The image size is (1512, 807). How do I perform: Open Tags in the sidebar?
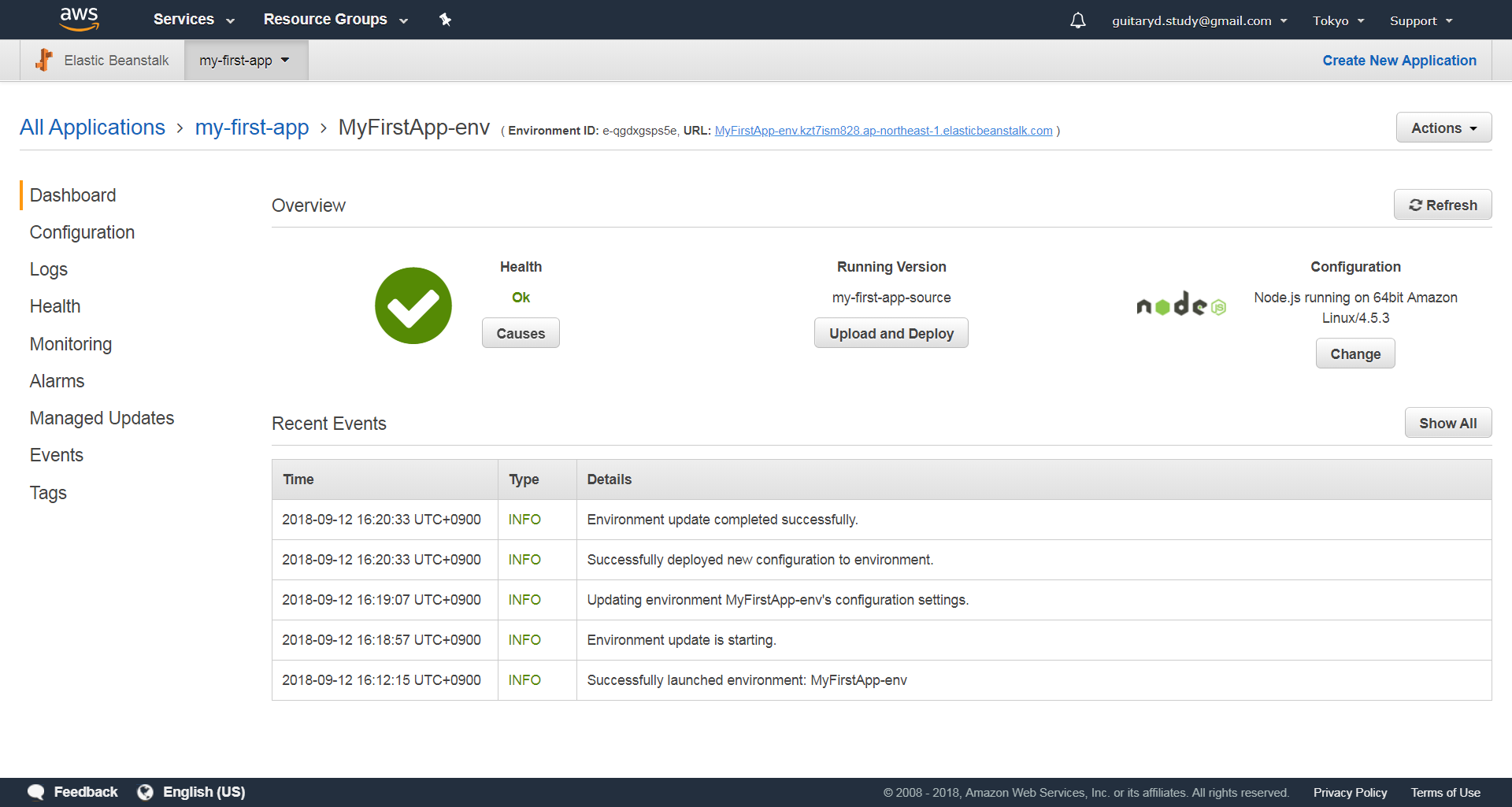tap(48, 493)
